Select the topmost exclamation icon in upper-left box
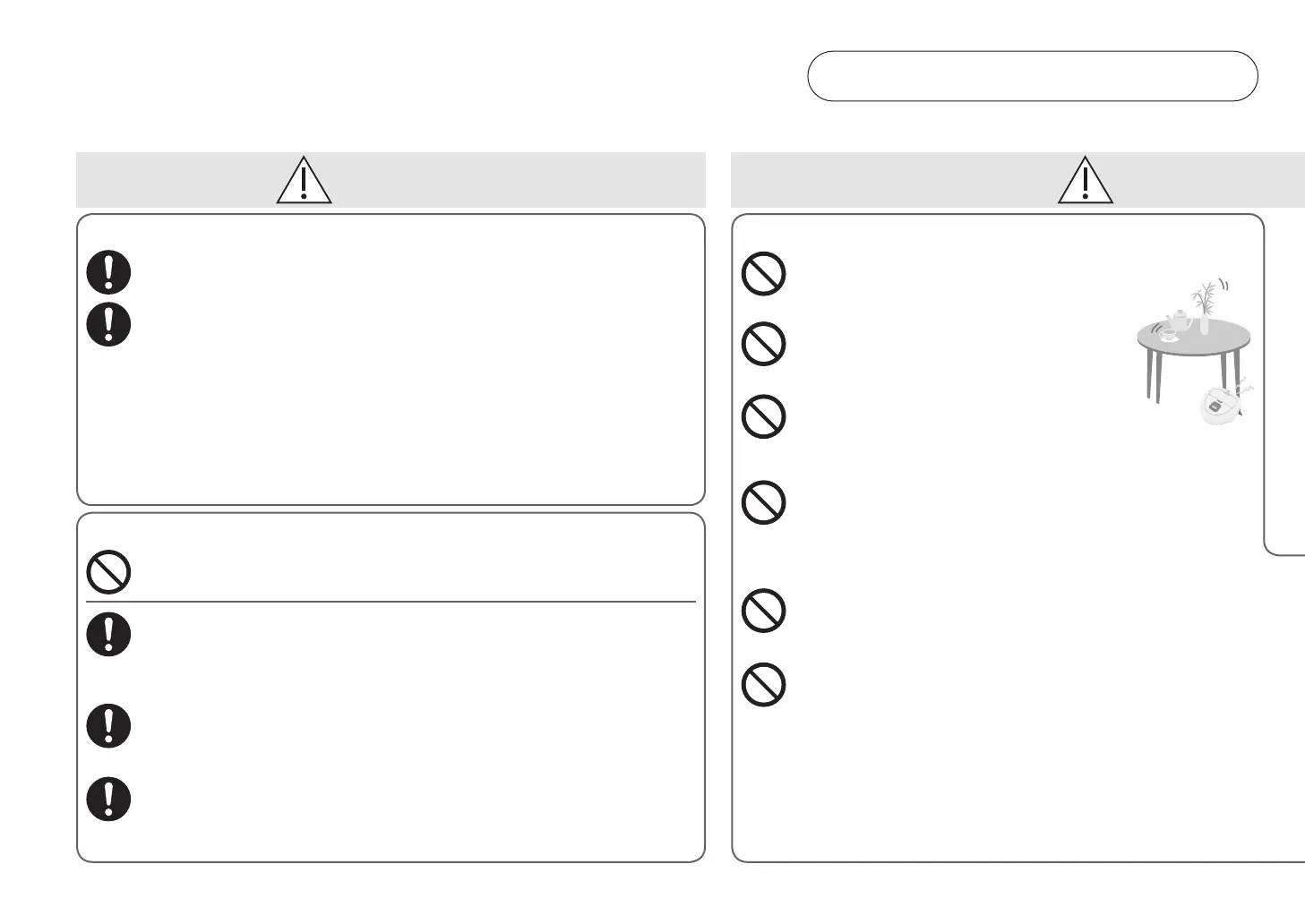The height and width of the screenshot is (924, 1305). coord(108,272)
